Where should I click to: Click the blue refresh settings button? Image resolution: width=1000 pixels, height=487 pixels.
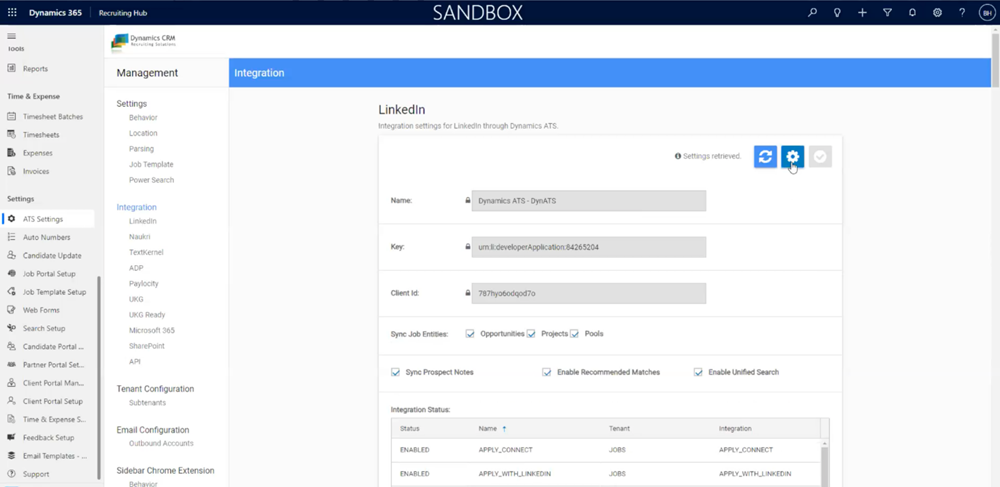click(x=765, y=157)
